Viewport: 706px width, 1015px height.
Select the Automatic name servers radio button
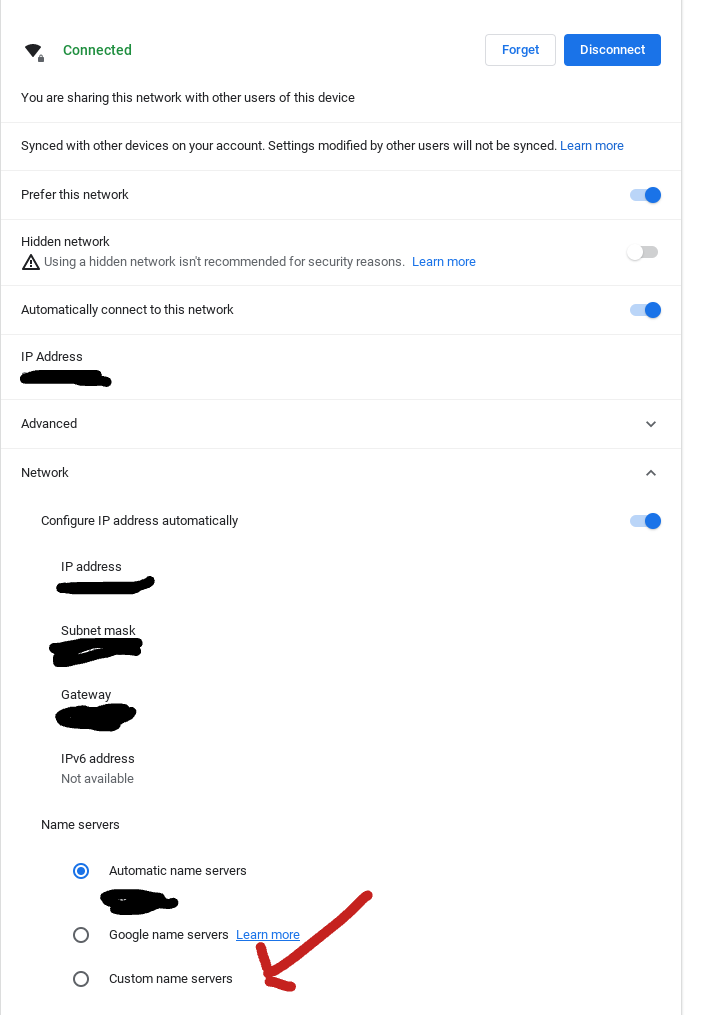pos(81,871)
